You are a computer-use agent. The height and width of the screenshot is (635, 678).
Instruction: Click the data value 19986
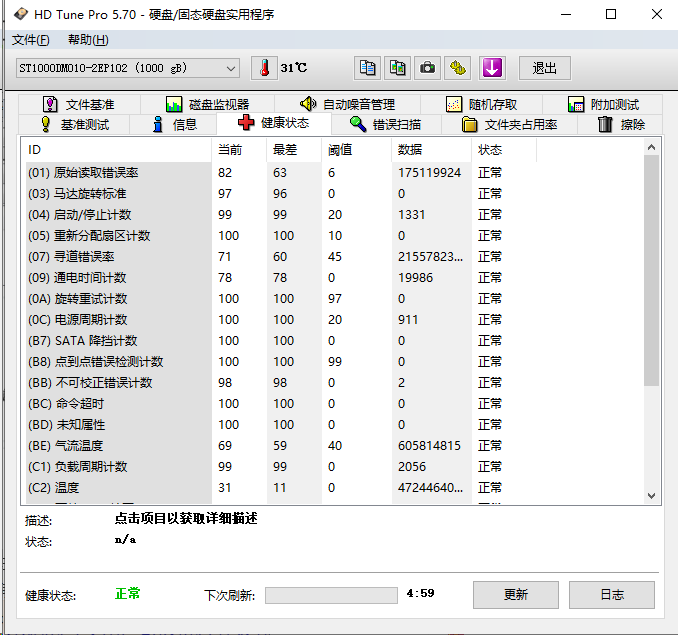tap(415, 278)
